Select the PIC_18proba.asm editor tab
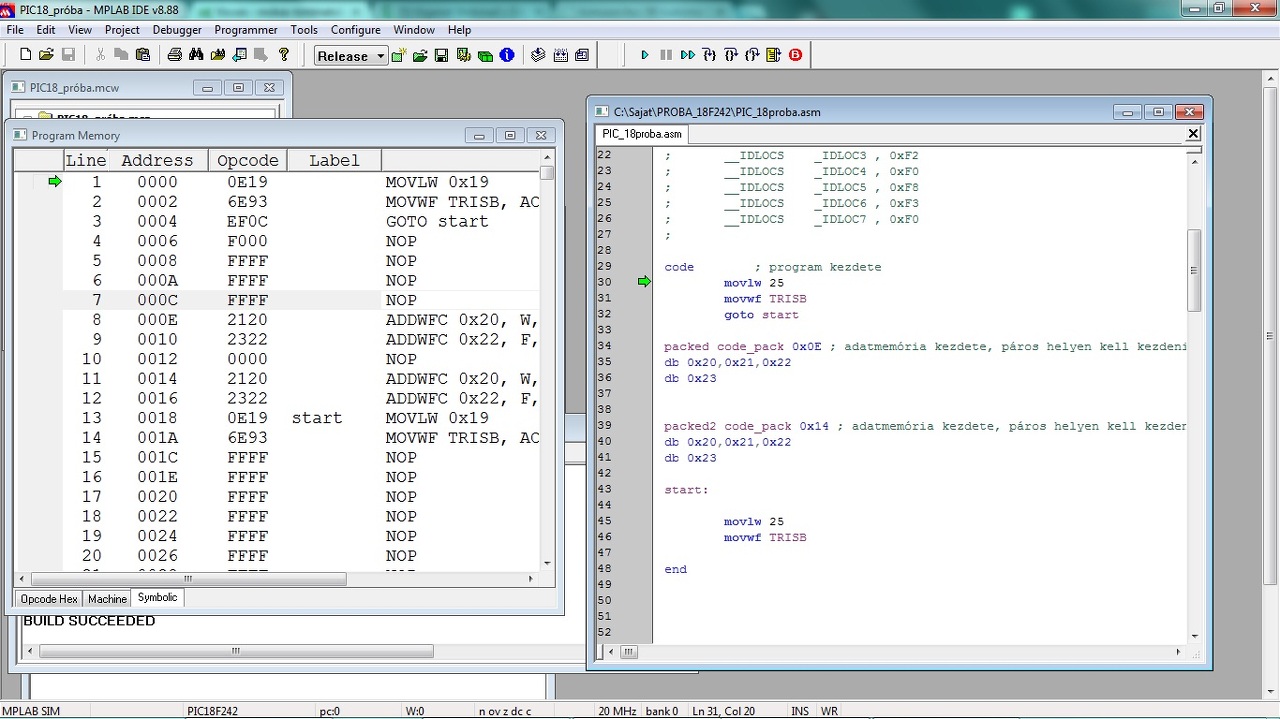Image resolution: width=1280 pixels, height=719 pixels. coord(642,134)
